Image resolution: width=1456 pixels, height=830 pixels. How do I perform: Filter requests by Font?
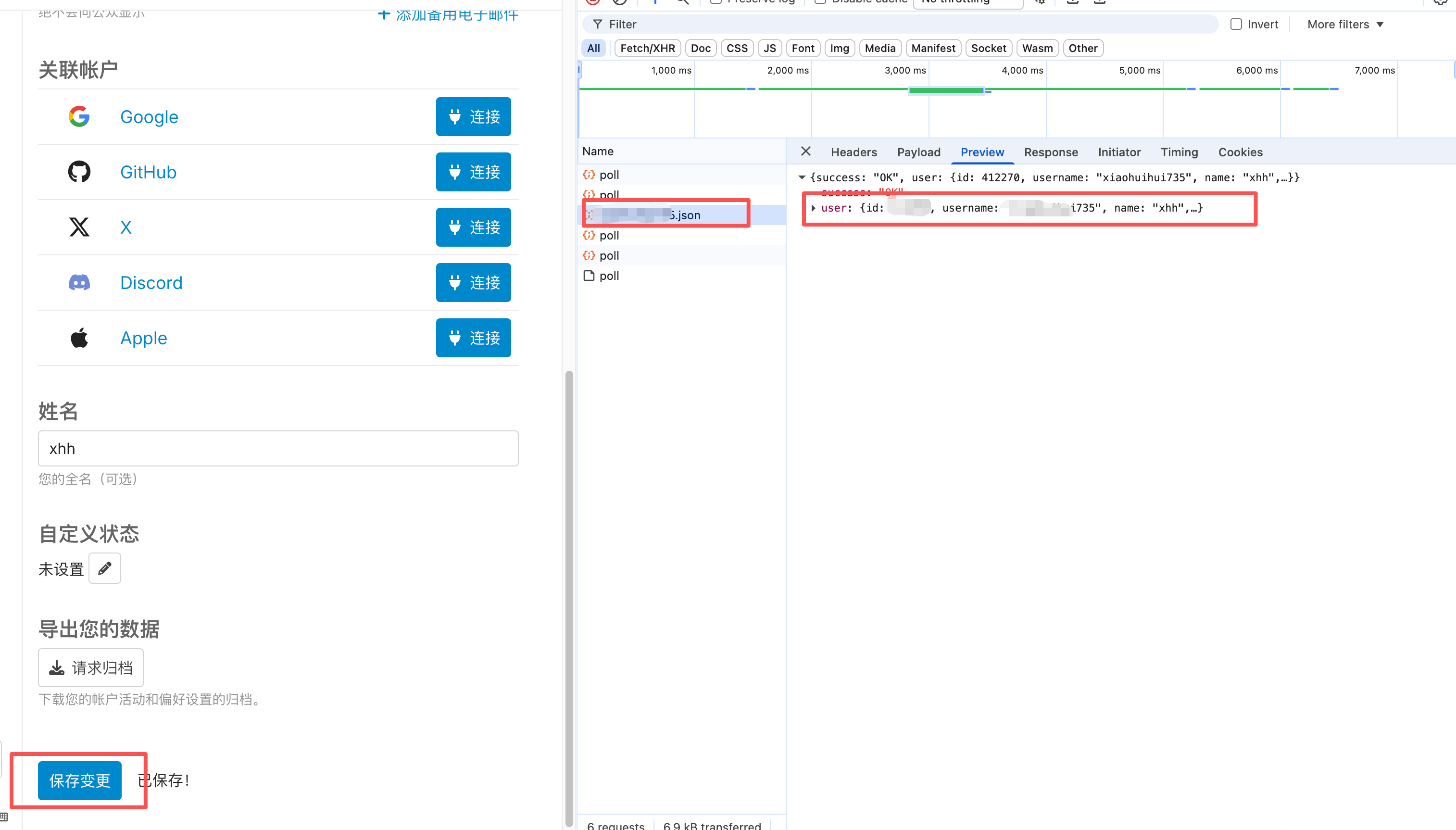pyautogui.click(x=803, y=48)
